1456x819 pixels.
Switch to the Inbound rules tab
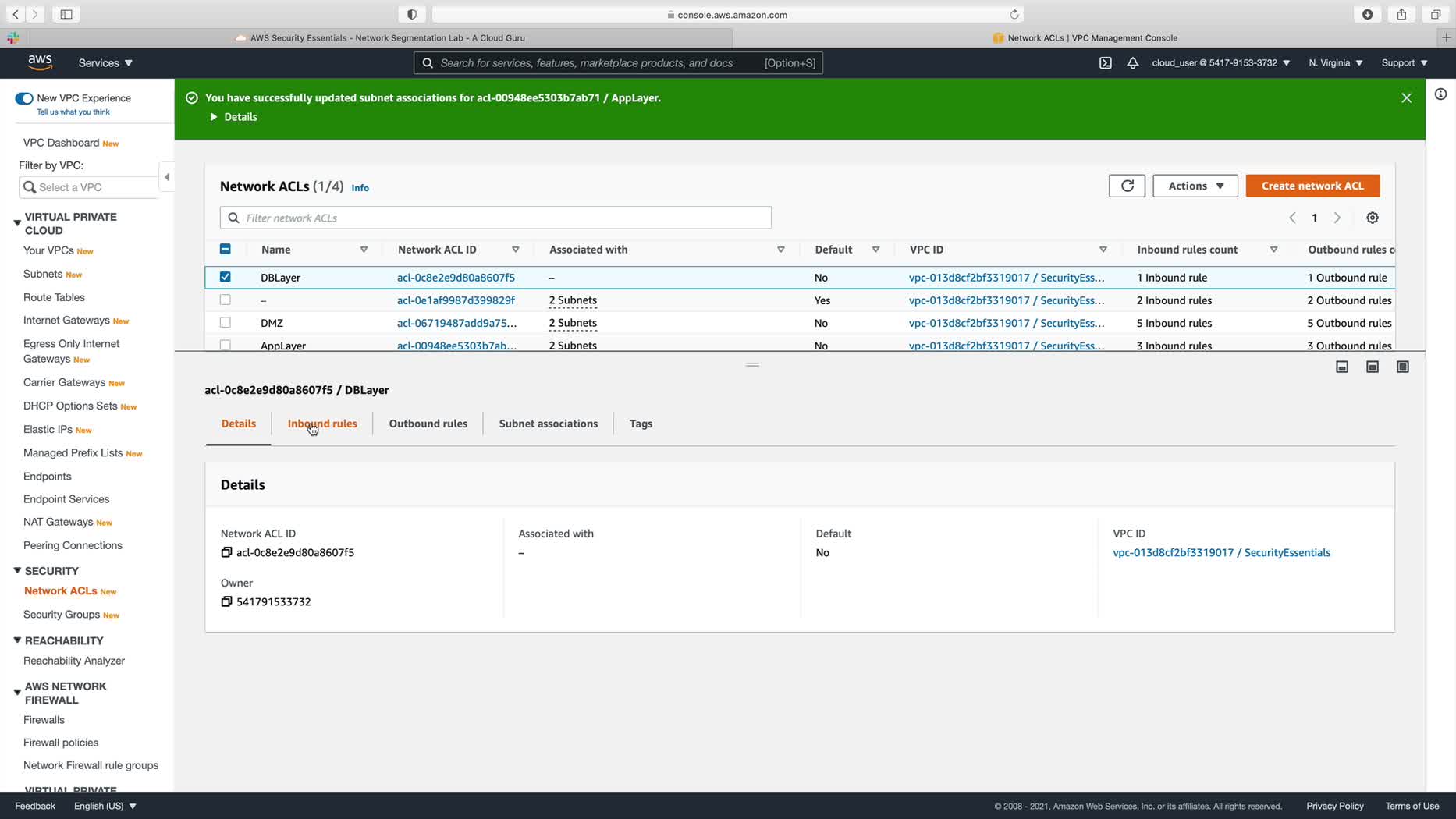(x=322, y=424)
